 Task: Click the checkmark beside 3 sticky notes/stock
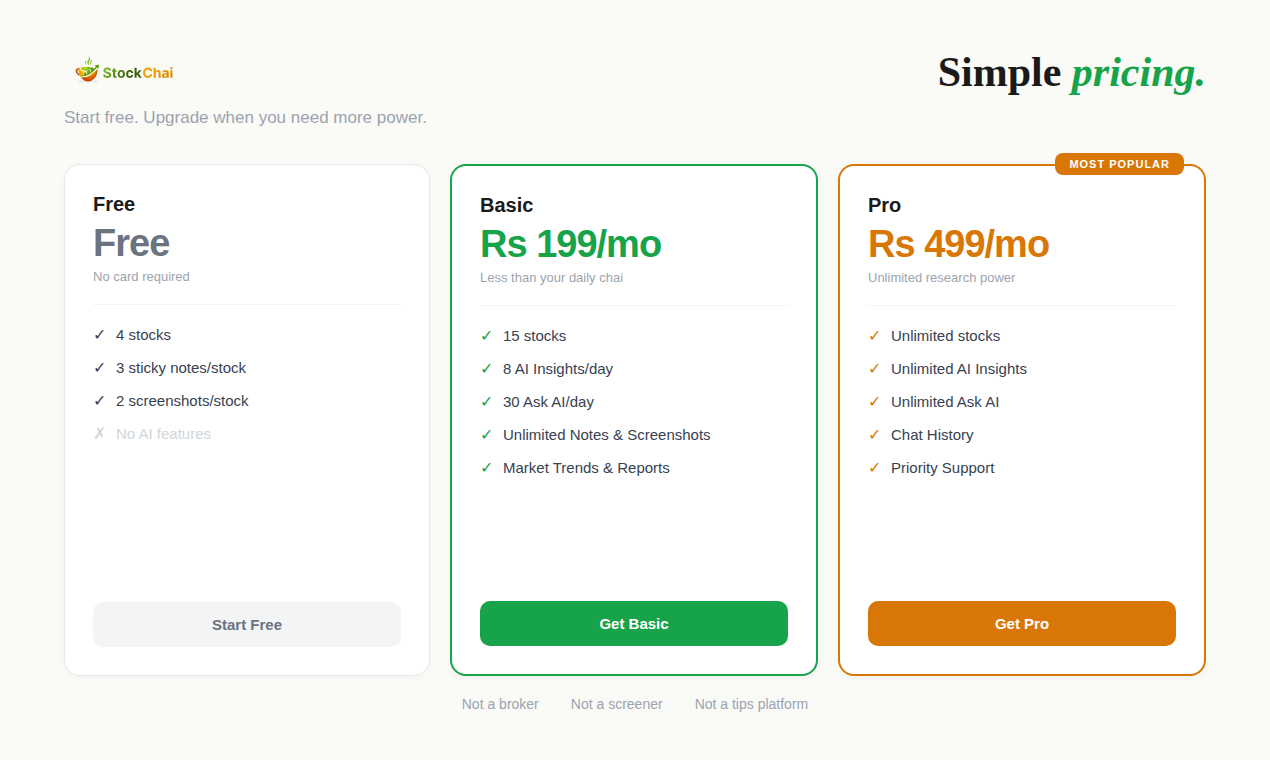pyautogui.click(x=99, y=368)
